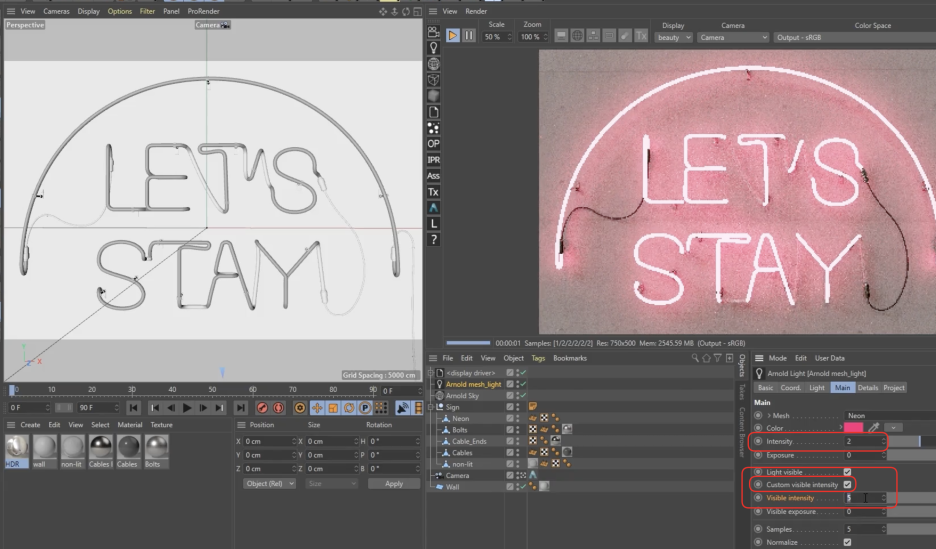The height and width of the screenshot is (549, 936).
Task: Toggle the Arnold Sky enable checkmark
Action: [523, 396]
